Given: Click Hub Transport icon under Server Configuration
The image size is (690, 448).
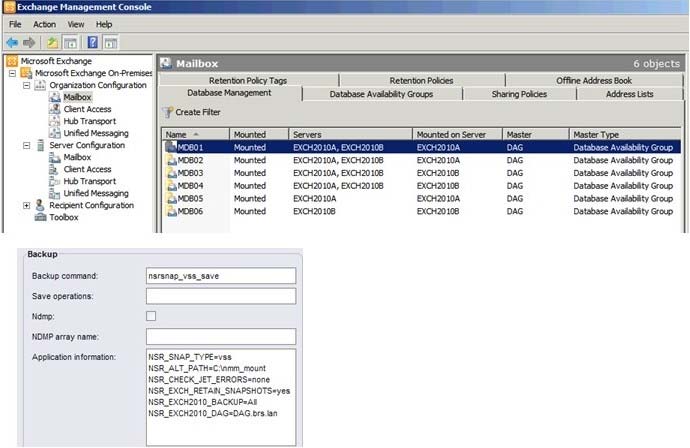Looking at the screenshot, I should point(55,181).
